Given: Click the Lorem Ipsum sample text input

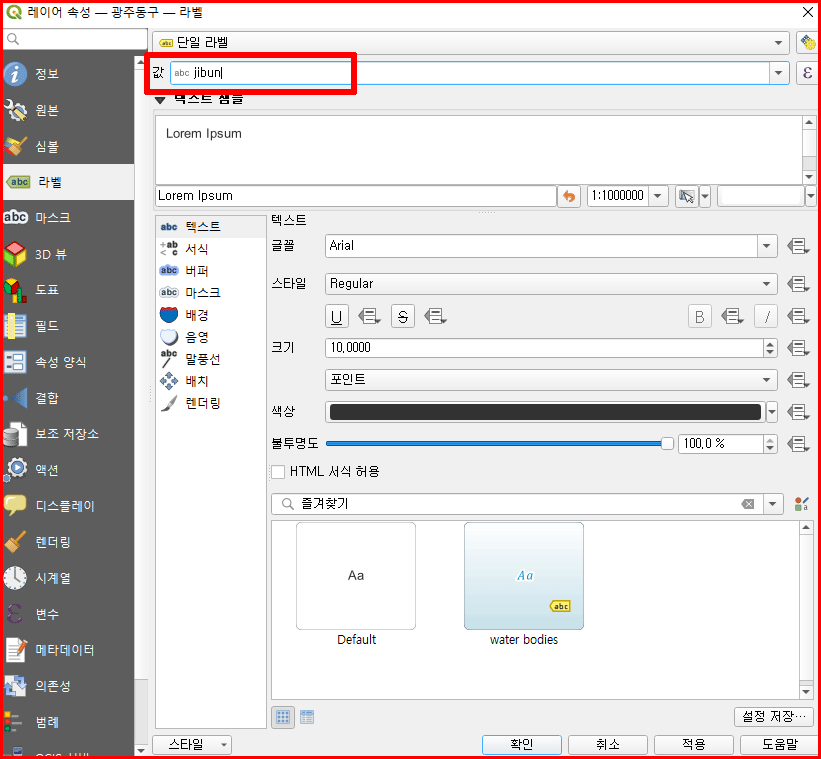Looking at the screenshot, I should click(356, 196).
